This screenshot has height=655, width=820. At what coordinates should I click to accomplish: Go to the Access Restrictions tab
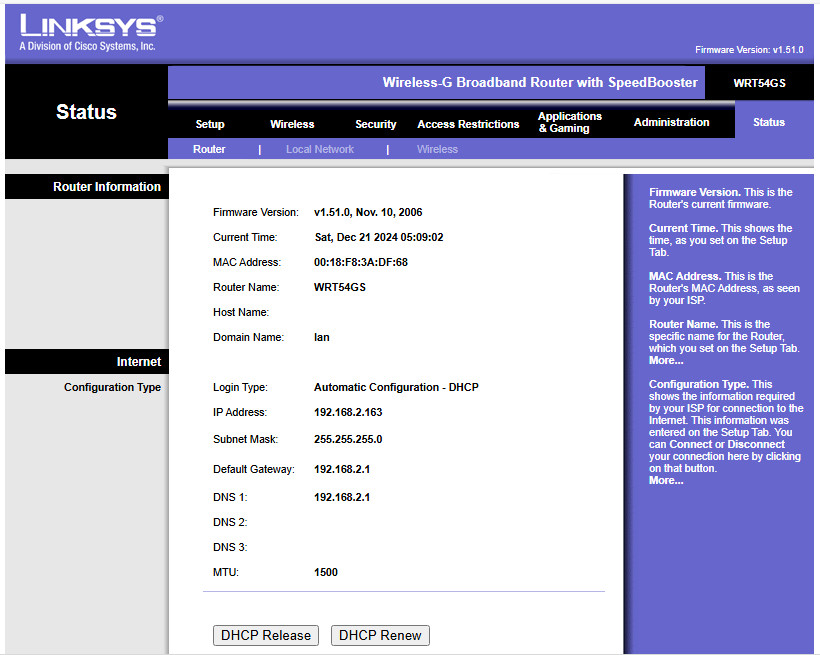point(468,124)
